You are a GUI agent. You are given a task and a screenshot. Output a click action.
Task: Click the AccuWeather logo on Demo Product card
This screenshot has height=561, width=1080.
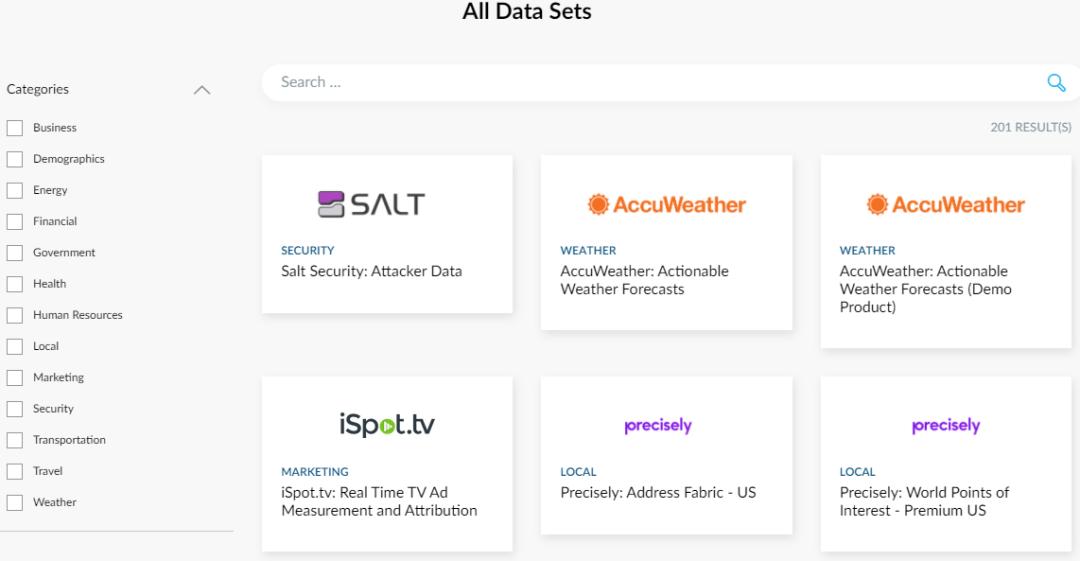[x=945, y=205]
